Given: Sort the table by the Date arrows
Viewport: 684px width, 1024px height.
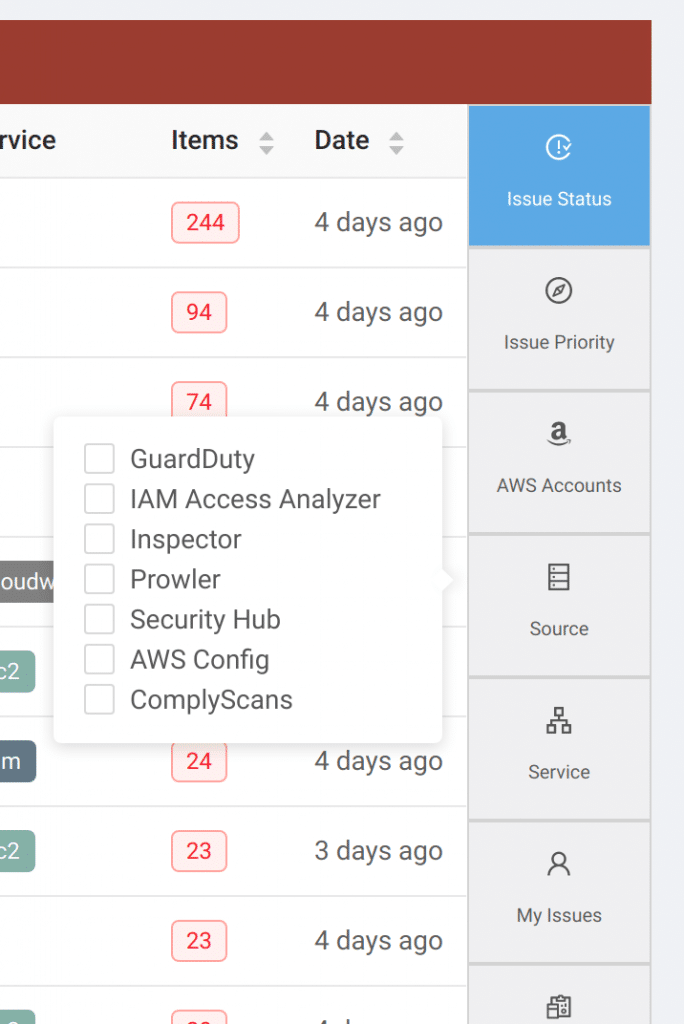Looking at the screenshot, I should click(x=396, y=143).
